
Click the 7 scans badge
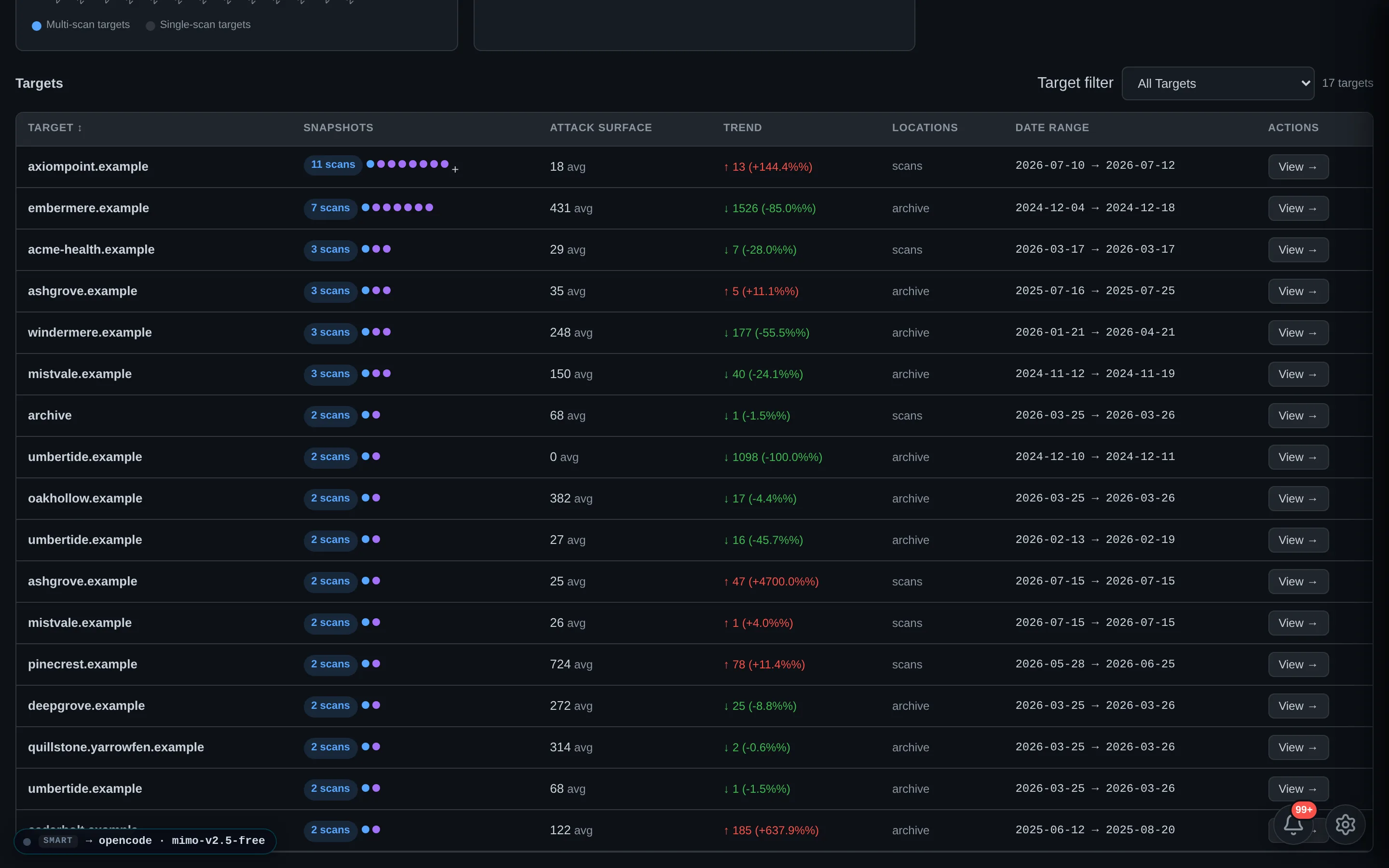tap(330, 208)
